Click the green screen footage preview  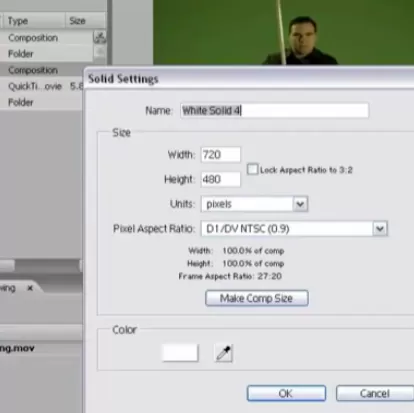283,32
